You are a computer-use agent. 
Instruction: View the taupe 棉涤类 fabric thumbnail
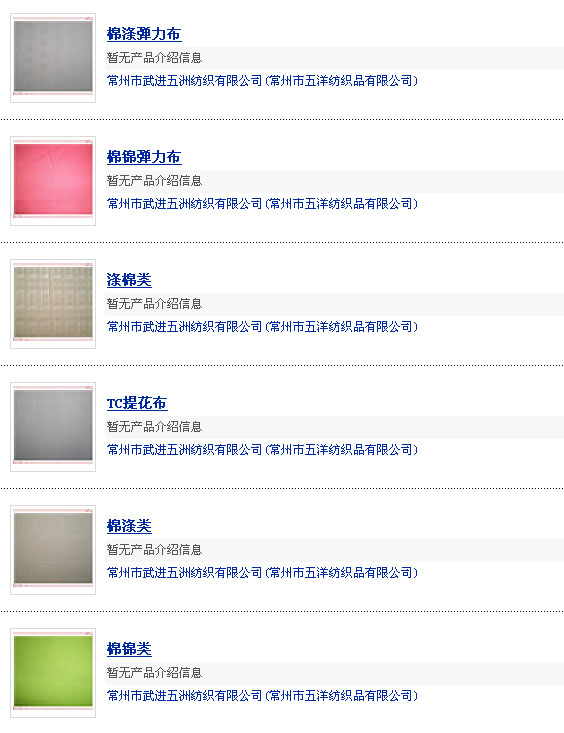pos(53,550)
